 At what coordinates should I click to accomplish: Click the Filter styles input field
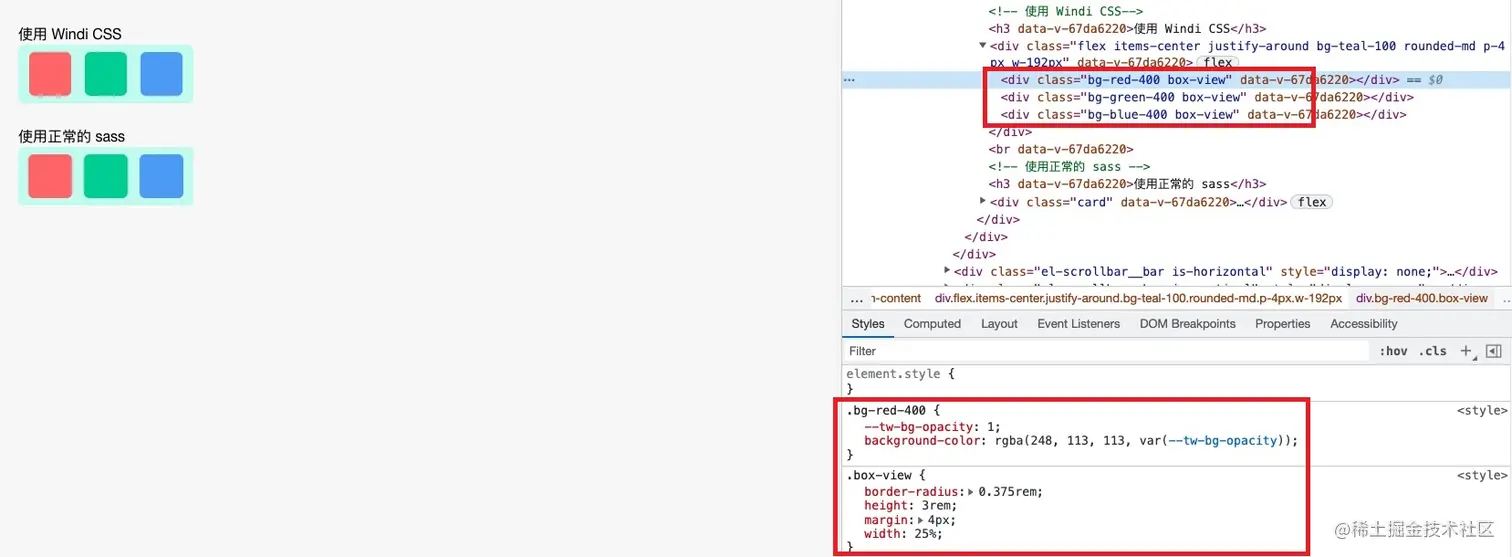tap(1106, 351)
